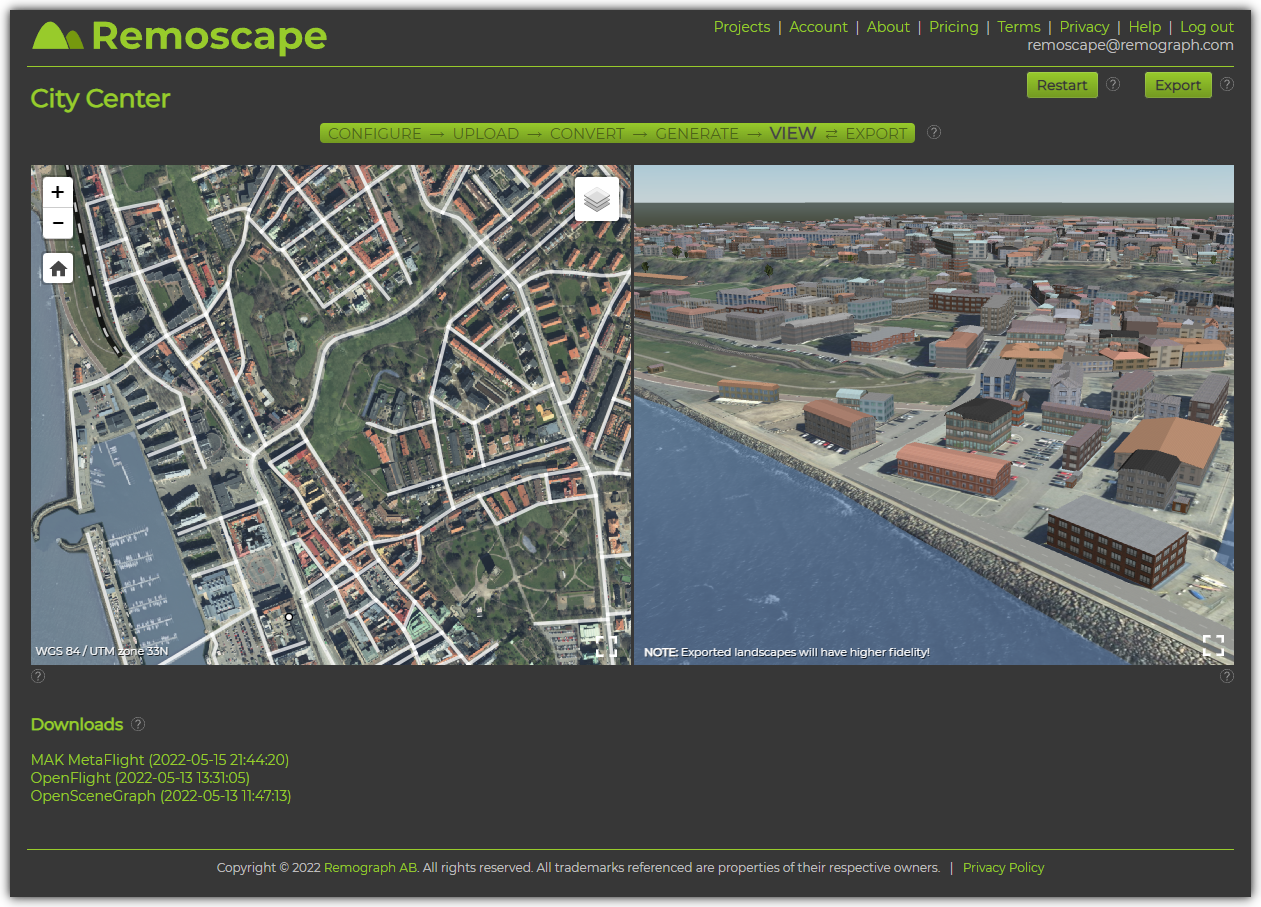This screenshot has height=907, width=1261.
Task: Go to the EXPORT workflow step
Action: coord(877,133)
